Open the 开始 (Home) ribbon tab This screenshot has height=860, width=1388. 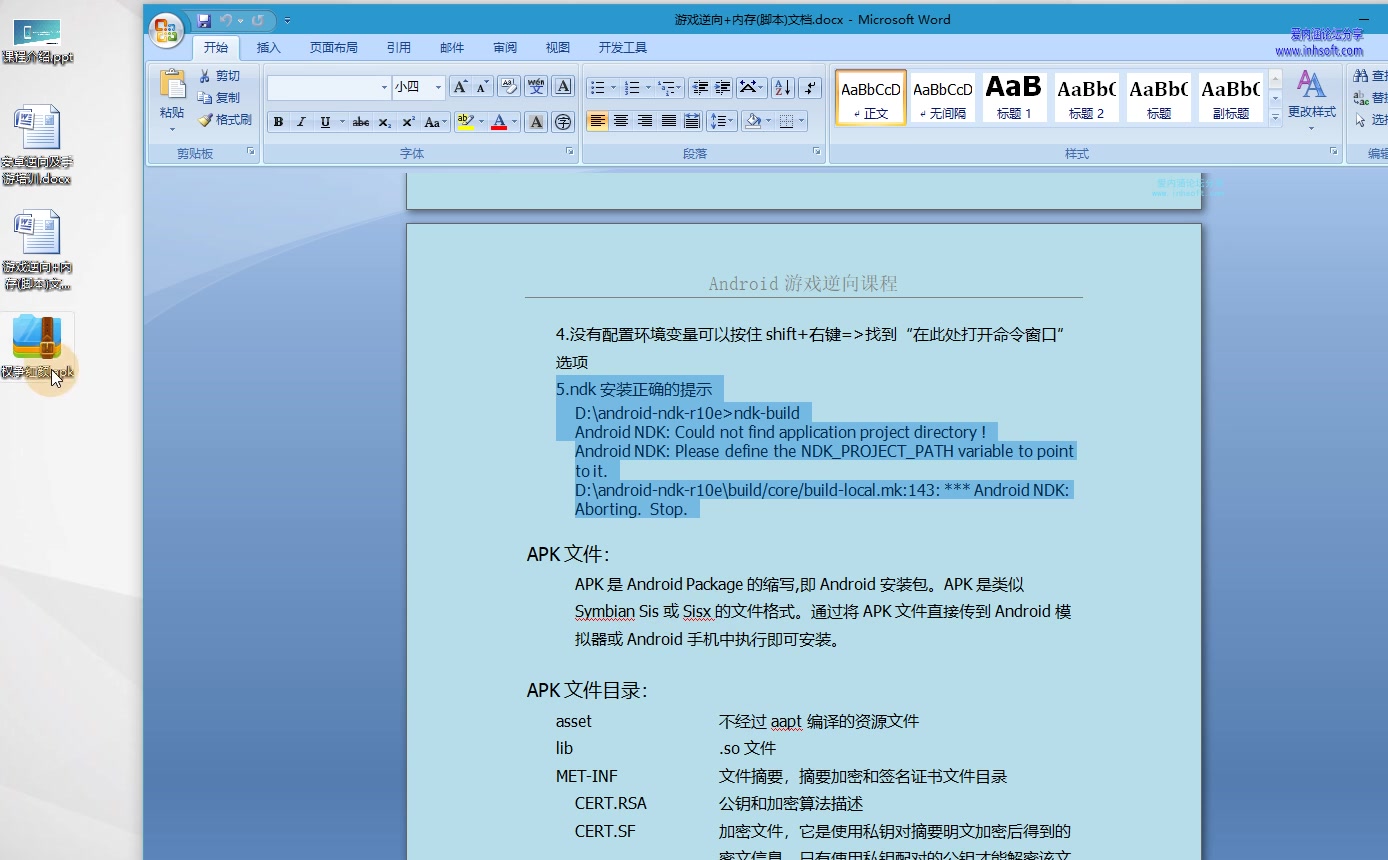pos(216,47)
